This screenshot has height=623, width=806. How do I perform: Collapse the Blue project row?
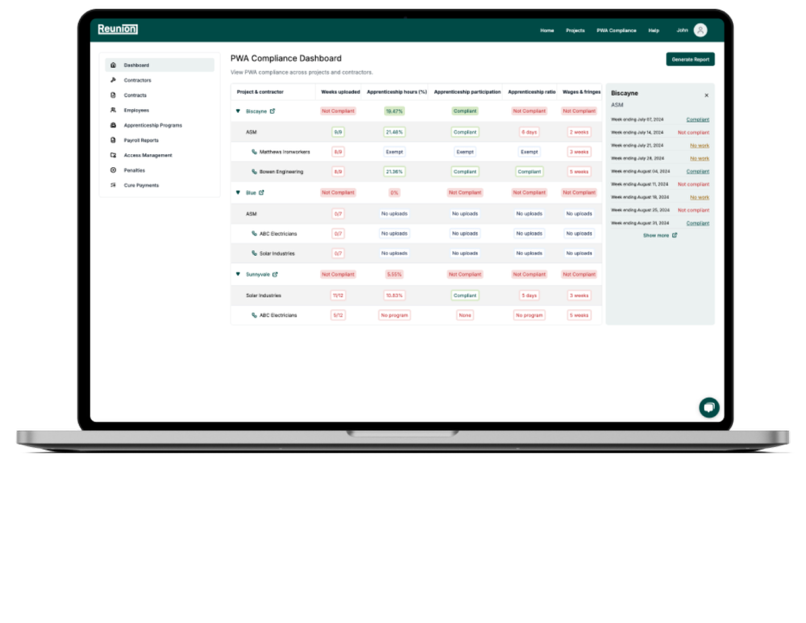(238, 193)
